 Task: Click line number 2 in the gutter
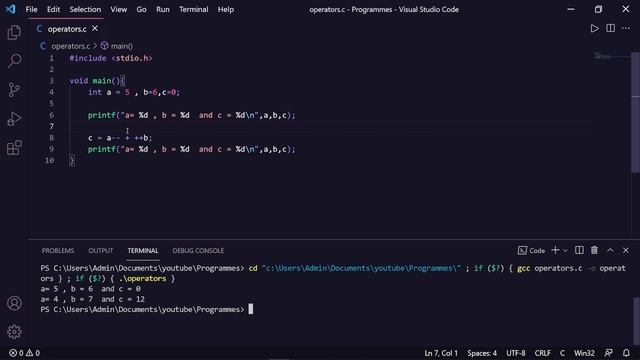[x=51, y=70]
